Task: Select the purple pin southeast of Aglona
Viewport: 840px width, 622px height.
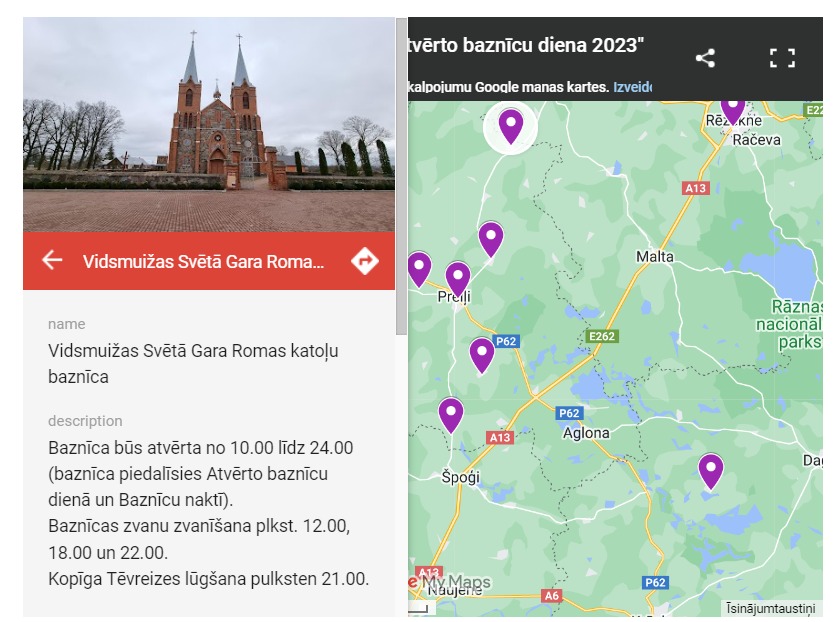Action: tap(711, 471)
